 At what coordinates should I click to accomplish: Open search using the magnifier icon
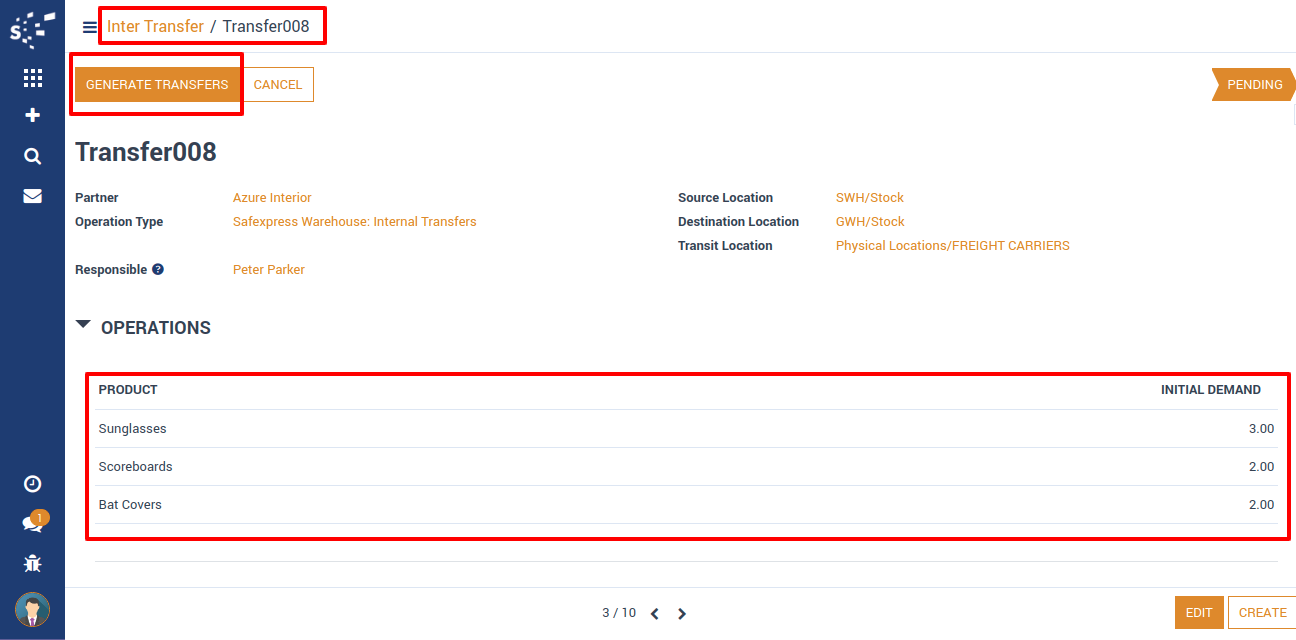point(32,156)
